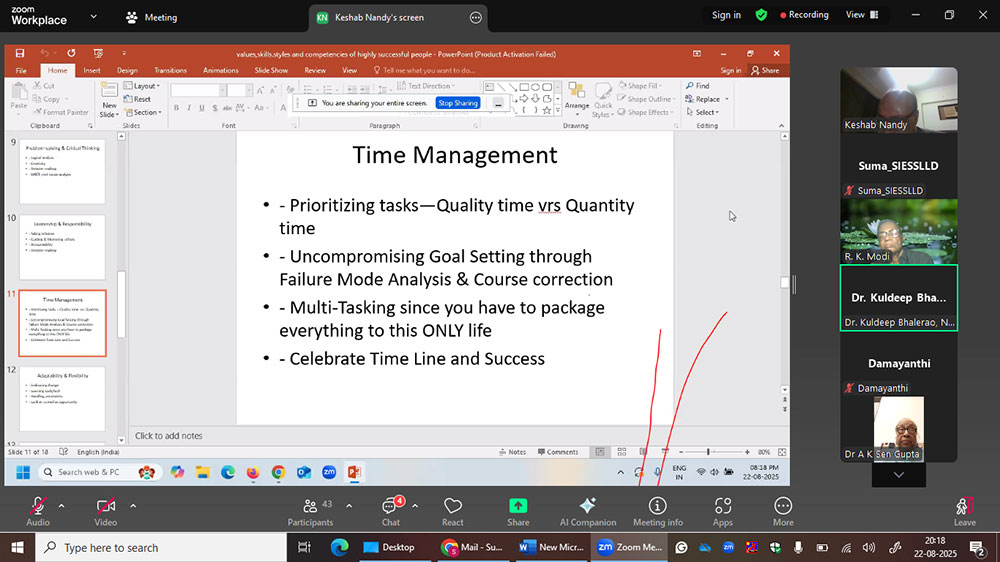Toggle Italic formatting
Screen dimensions: 1000x562
tap(189, 108)
